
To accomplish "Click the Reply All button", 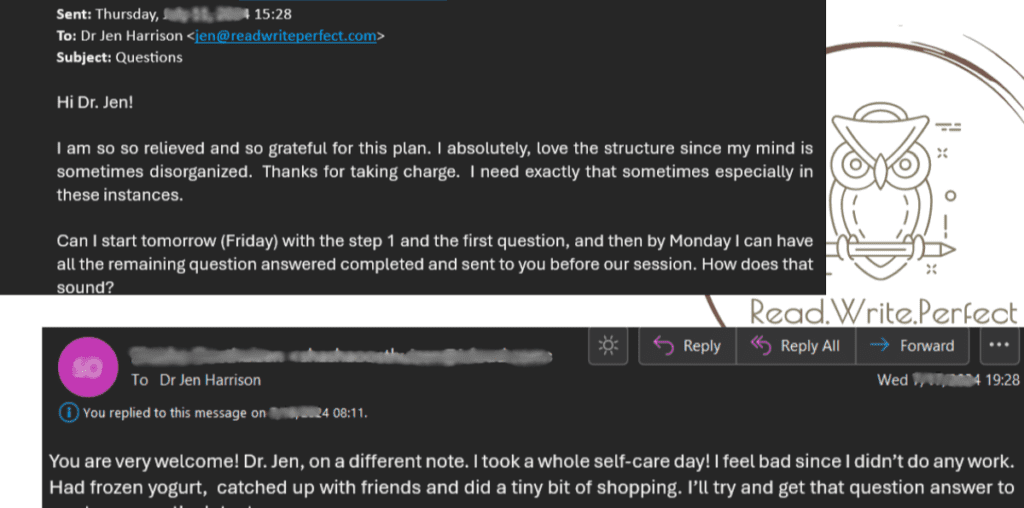I will tap(795, 346).
